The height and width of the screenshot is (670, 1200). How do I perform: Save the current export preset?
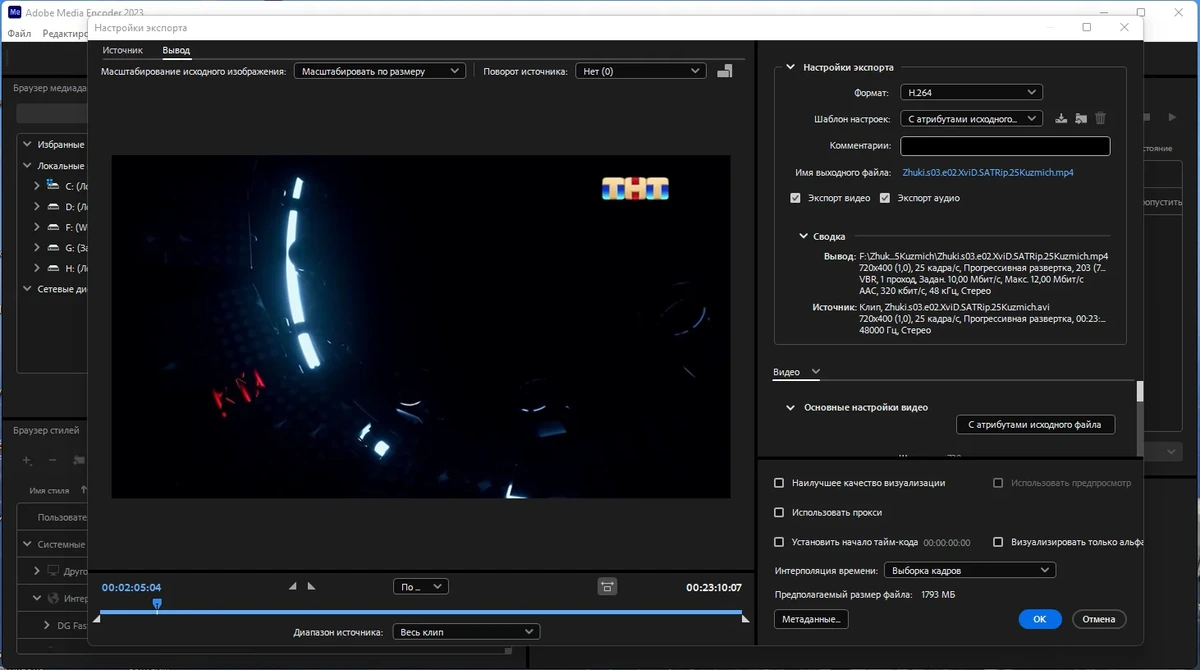1062,118
